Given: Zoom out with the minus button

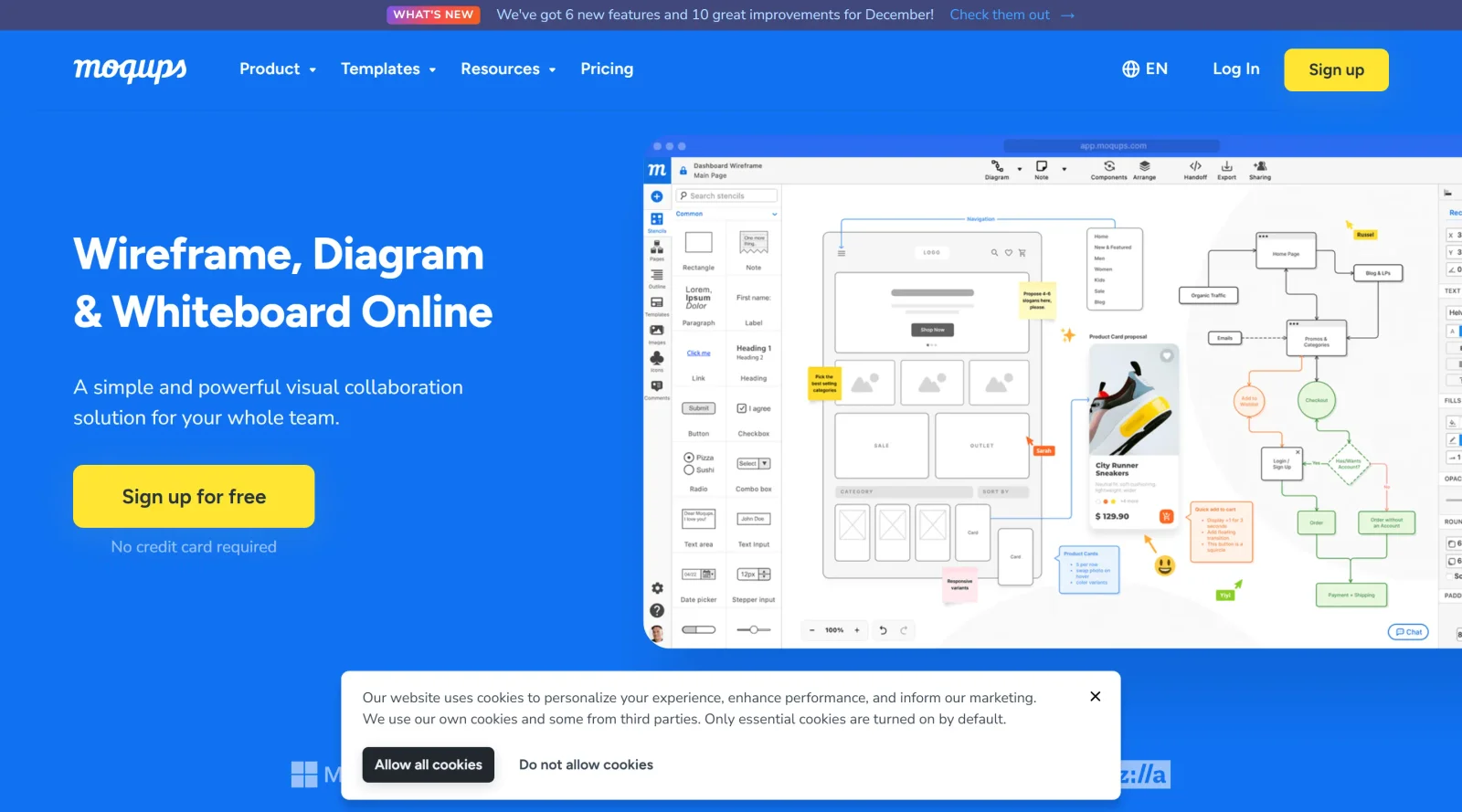Looking at the screenshot, I should tap(811, 630).
